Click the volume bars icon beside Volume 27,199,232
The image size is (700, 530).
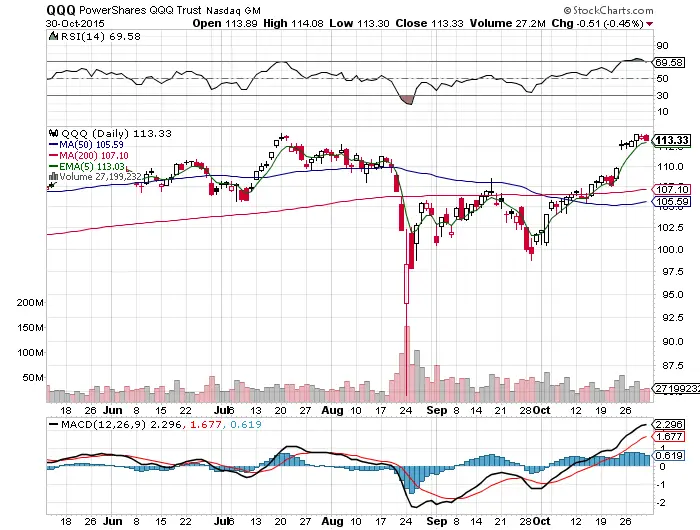tap(53, 176)
